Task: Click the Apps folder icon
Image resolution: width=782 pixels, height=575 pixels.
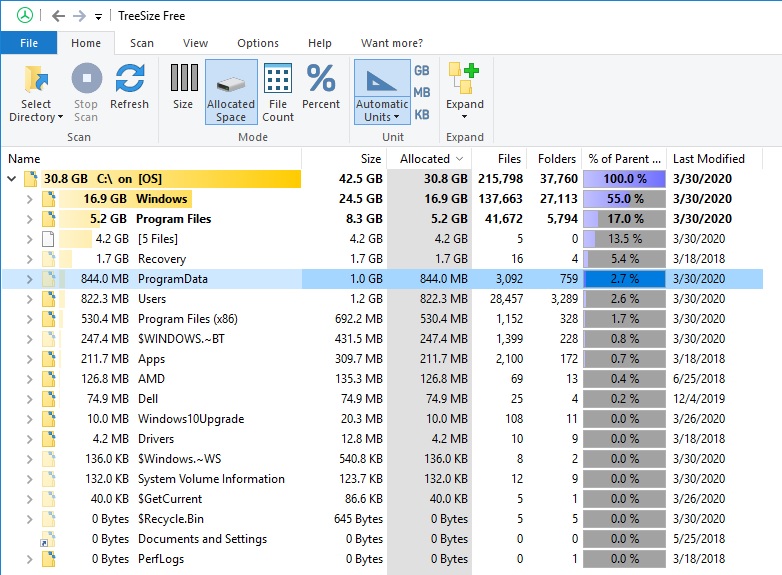Action: [x=48, y=359]
